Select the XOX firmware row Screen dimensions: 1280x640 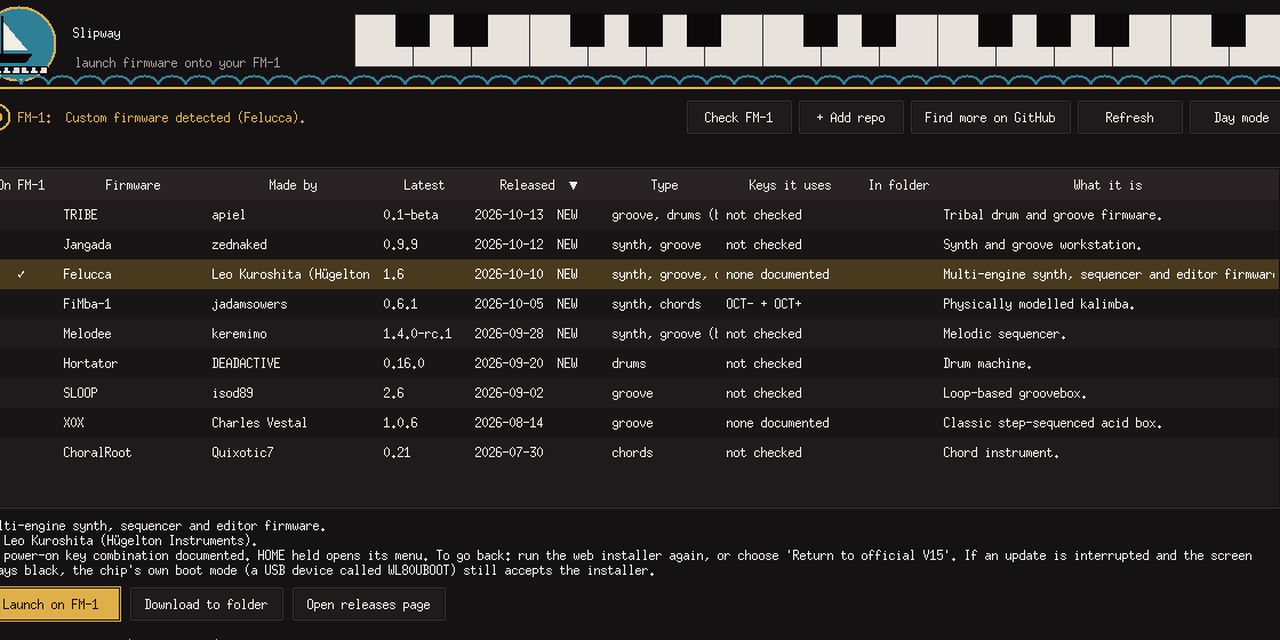click(x=640, y=423)
